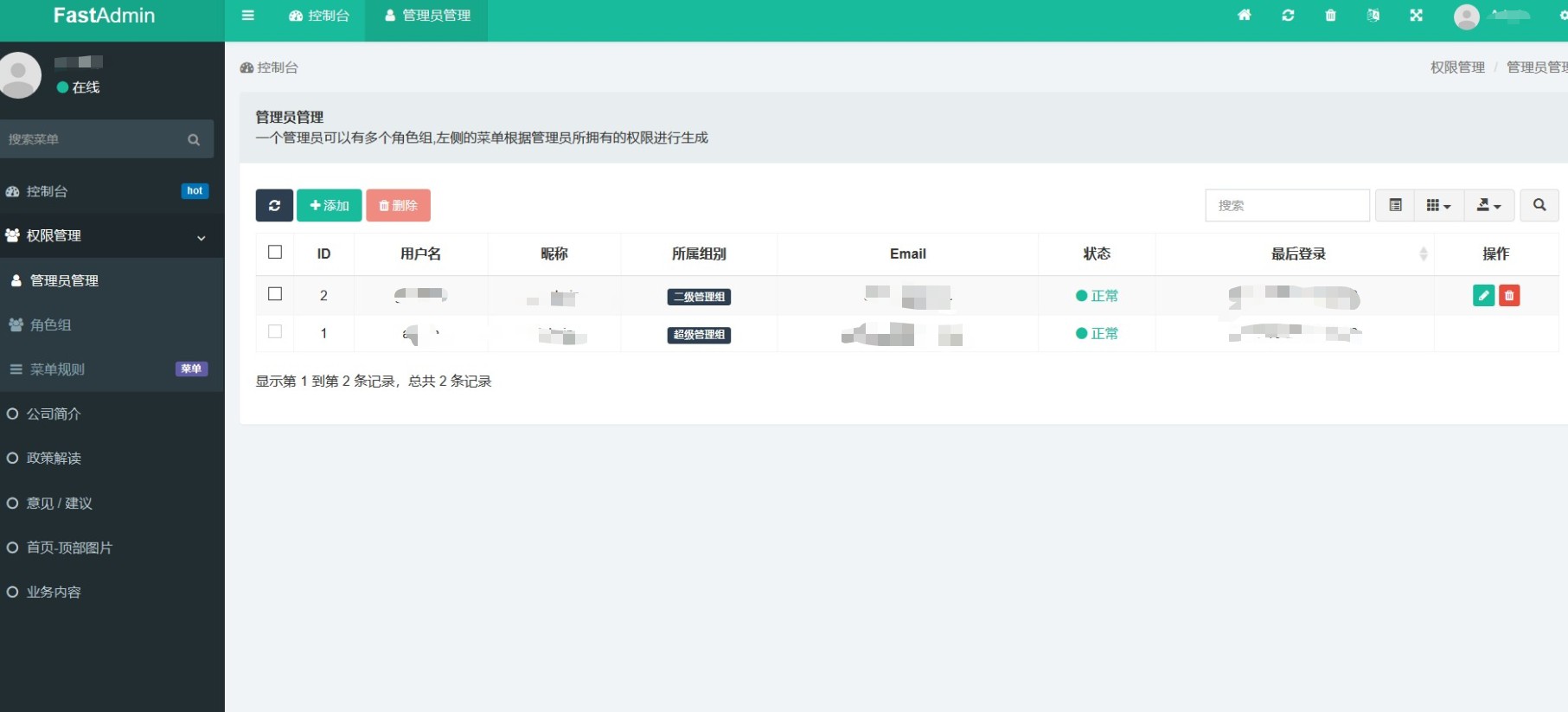Refresh the admin table
The image size is (1568, 712).
pos(274,205)
